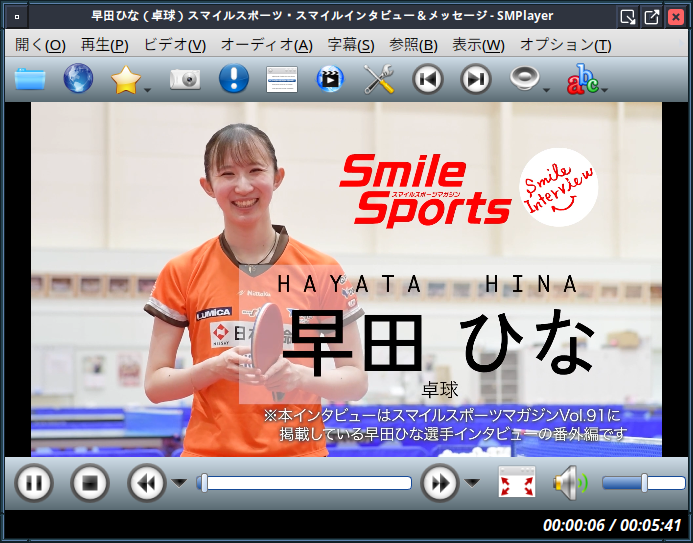
Task: Click the audio speaker toolbar icon
Action: [x=525, y=78]
